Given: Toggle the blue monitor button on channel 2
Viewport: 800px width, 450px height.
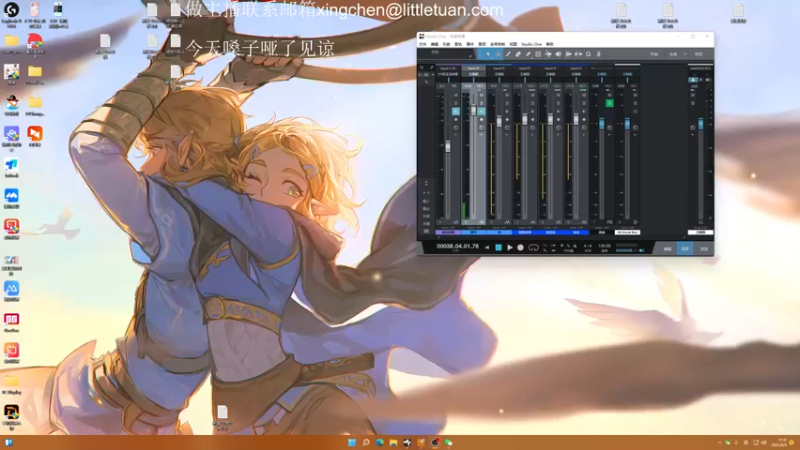Looking at the screenshot, I should pos(481,112).
